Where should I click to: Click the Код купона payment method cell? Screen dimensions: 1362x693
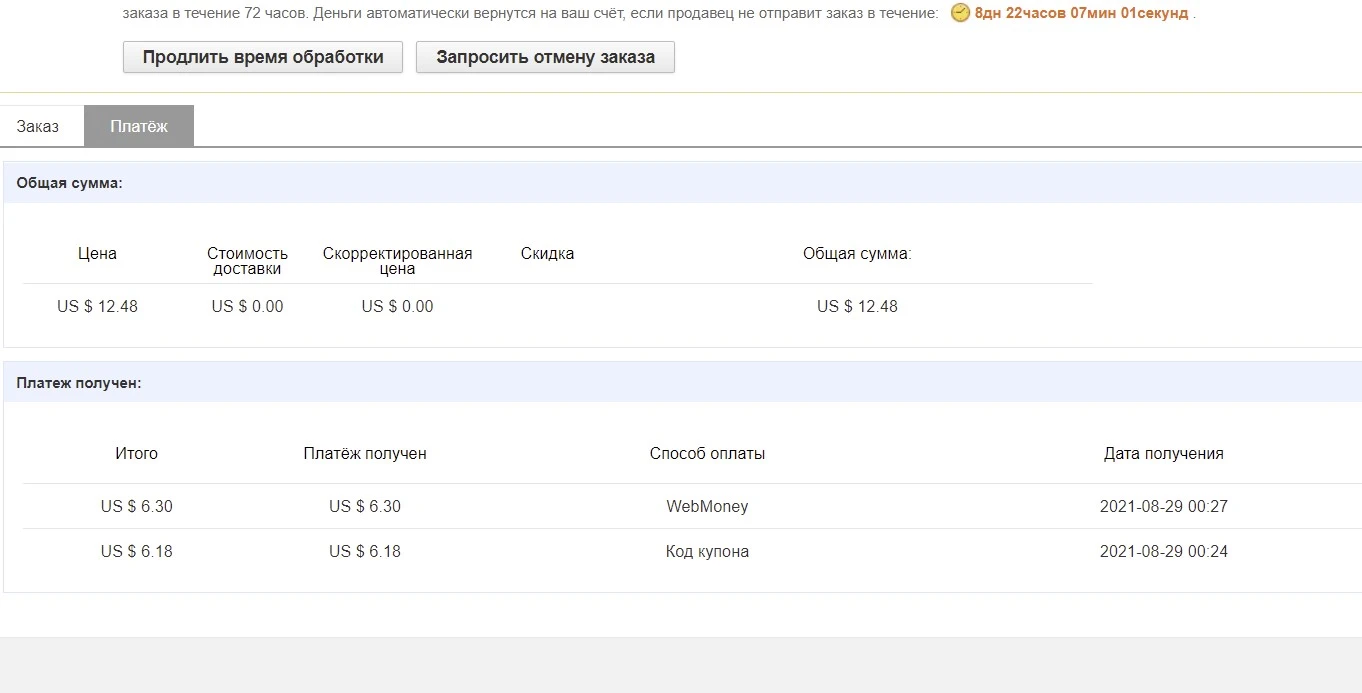pos(707,551)
